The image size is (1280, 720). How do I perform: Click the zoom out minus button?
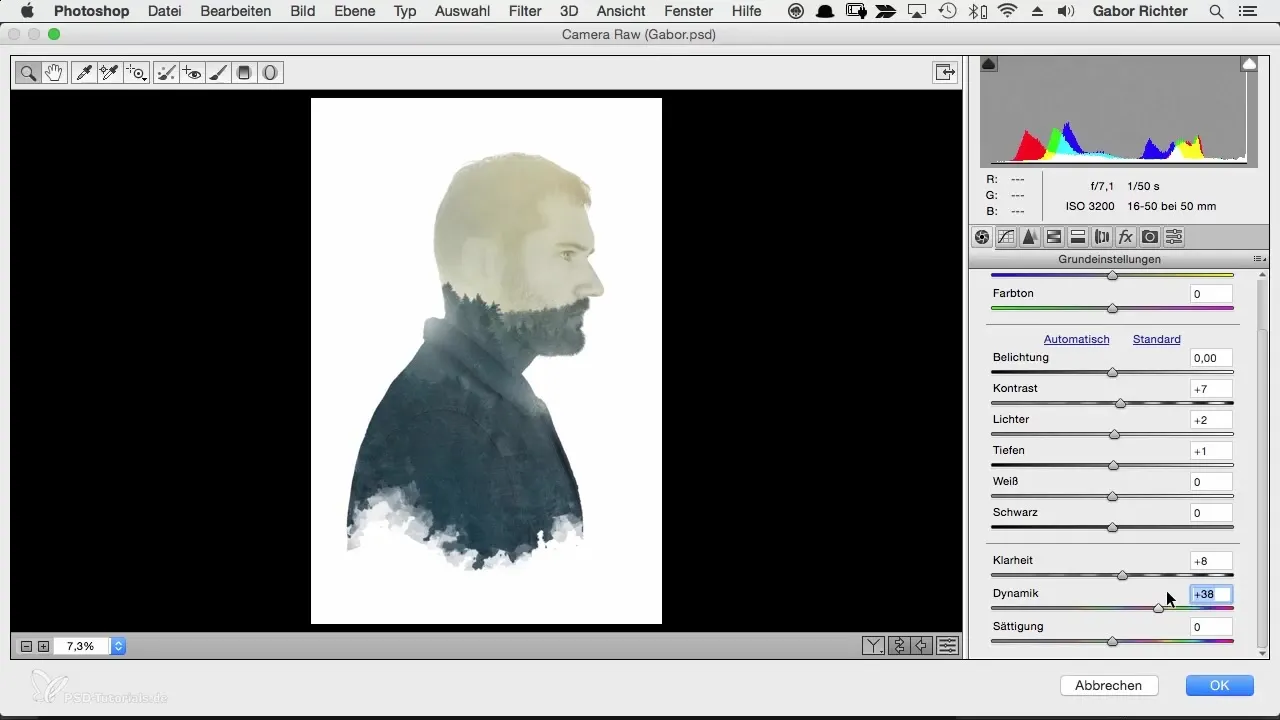tap(27, 646)
